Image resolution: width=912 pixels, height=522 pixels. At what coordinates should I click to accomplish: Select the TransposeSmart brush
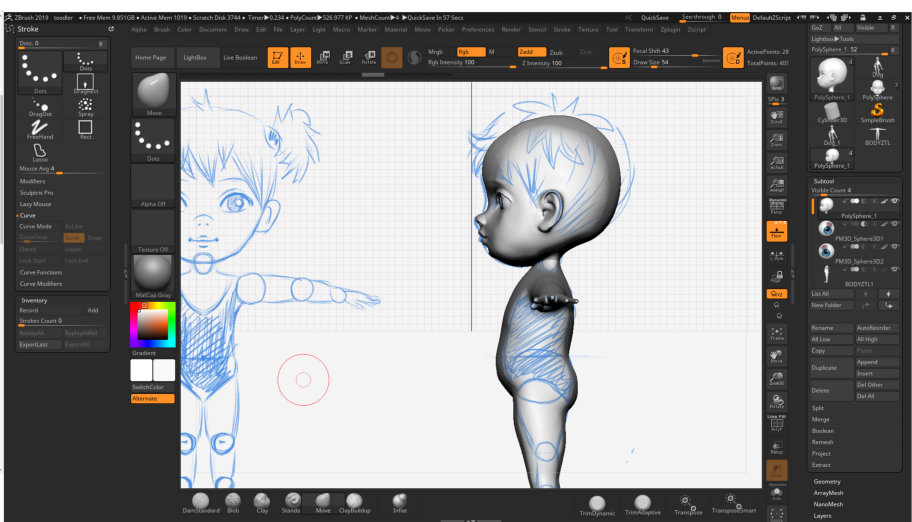click(x=733, y=504)
